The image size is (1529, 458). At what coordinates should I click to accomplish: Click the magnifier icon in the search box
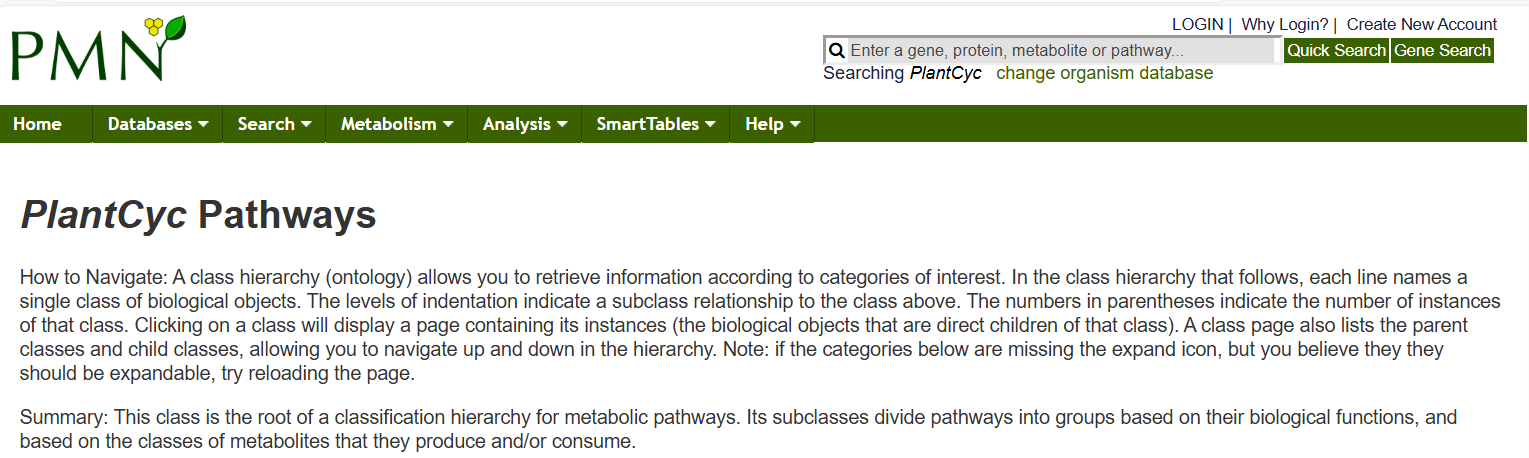pyautogui.click(x=837, y=50)
